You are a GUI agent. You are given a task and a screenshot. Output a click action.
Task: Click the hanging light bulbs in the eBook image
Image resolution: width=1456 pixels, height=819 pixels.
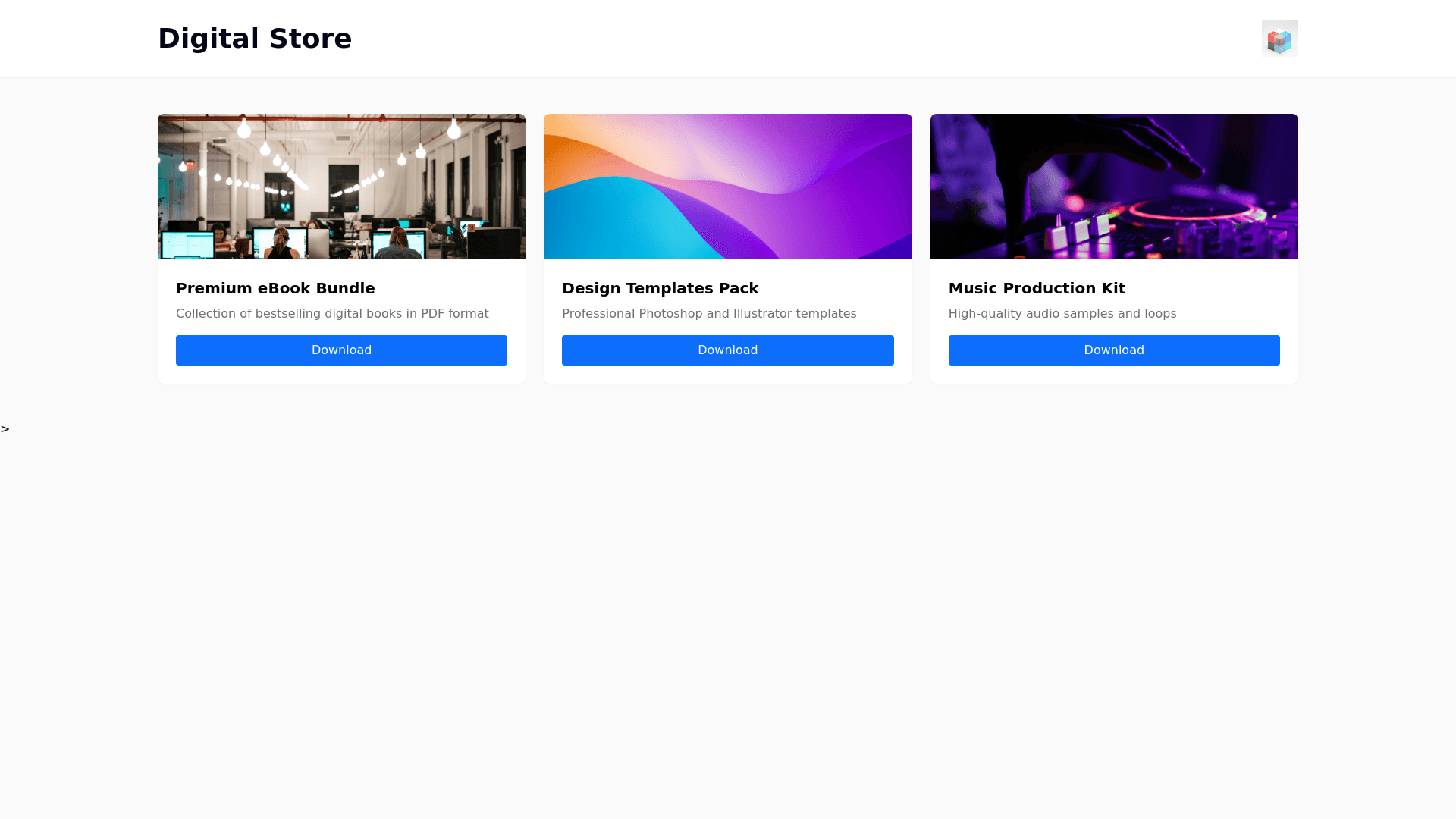[x=244, y=130]
